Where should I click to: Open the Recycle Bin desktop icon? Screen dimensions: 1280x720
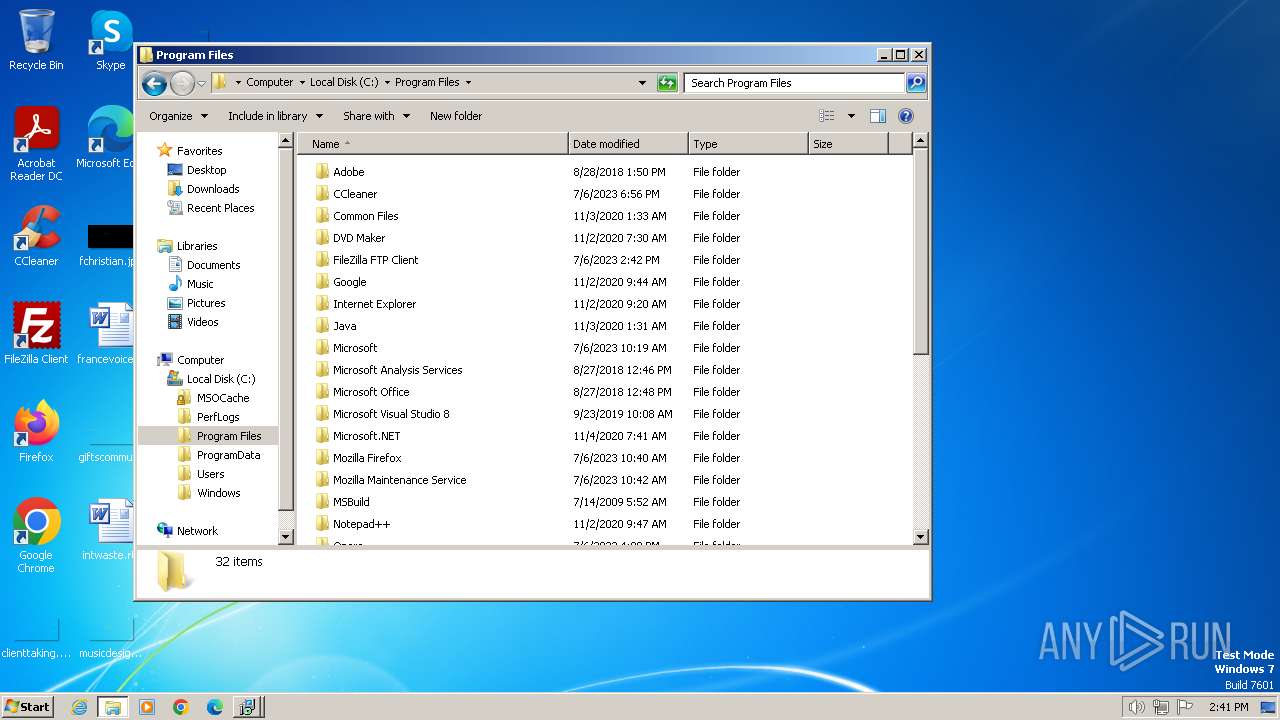point(36,40)
